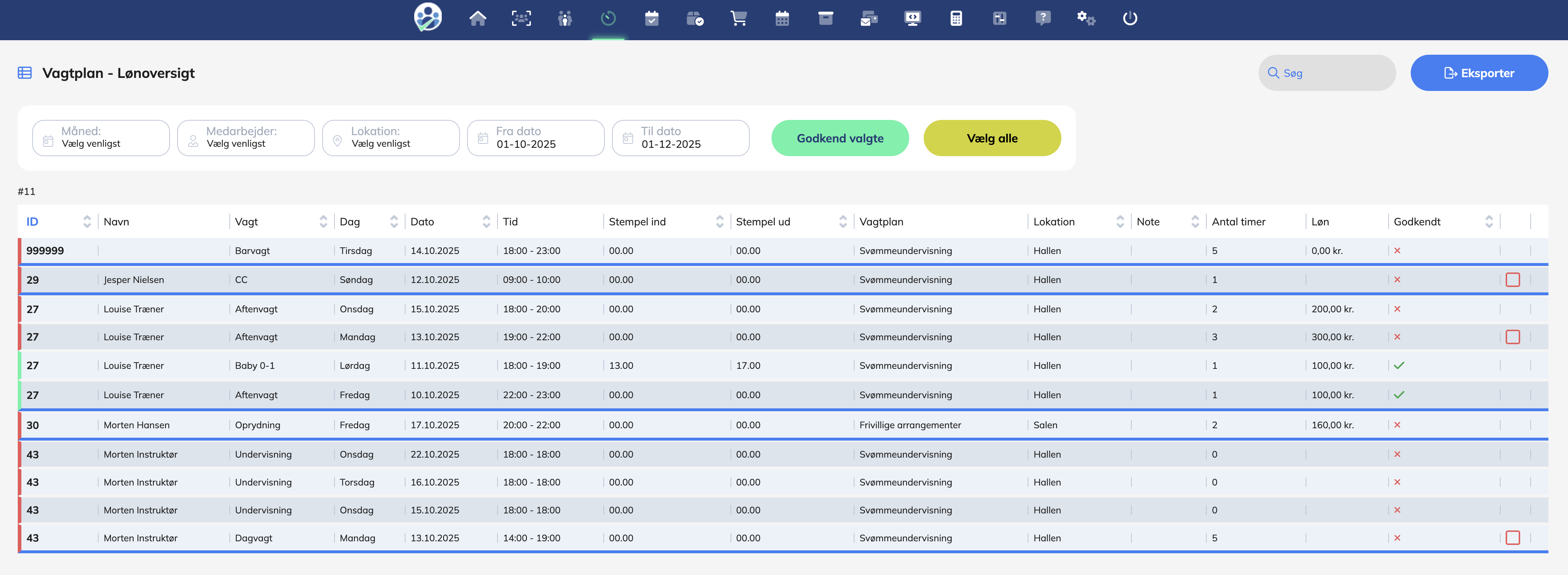The image size is (1568, 575).
Task: Sort by the Godkendt column header
Action: click(x=1417, y=222)
